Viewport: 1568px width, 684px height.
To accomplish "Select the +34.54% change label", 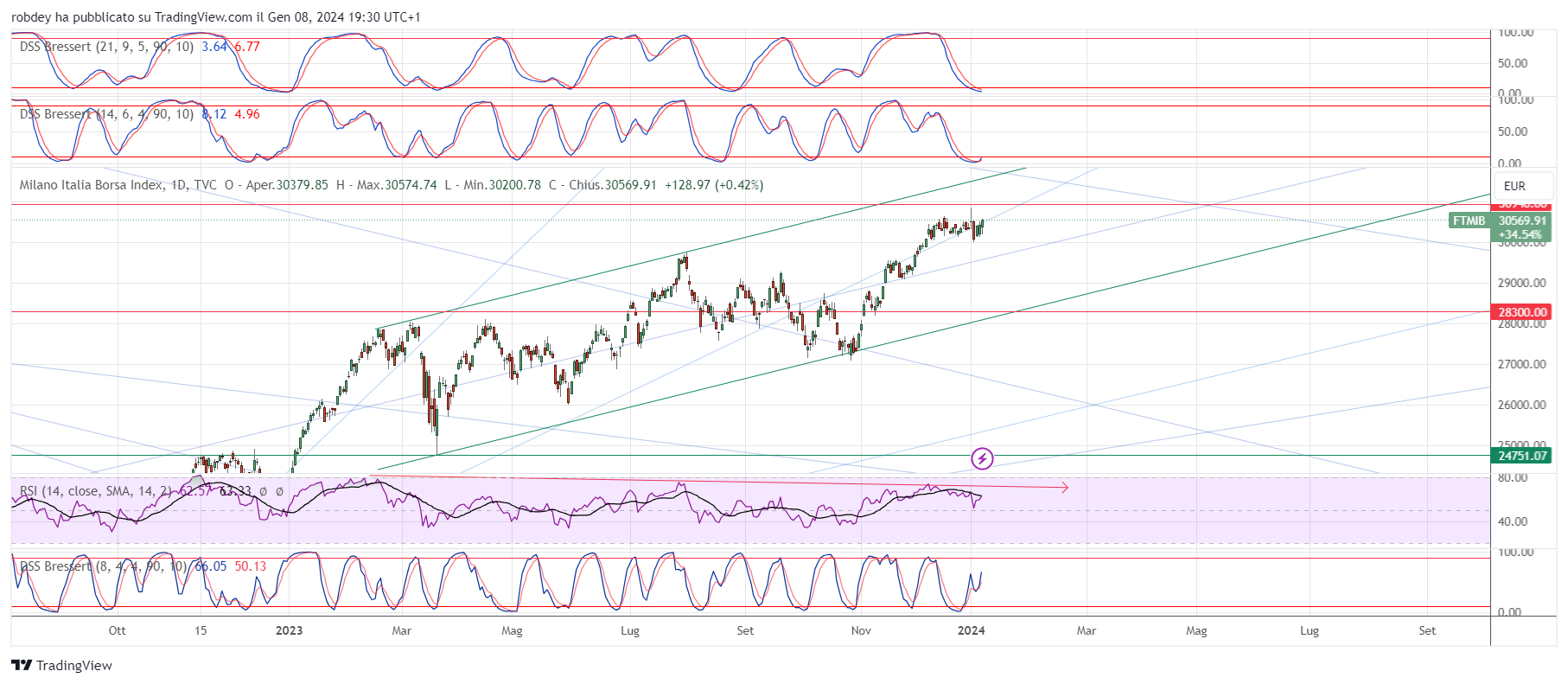I will [1520, 234].
